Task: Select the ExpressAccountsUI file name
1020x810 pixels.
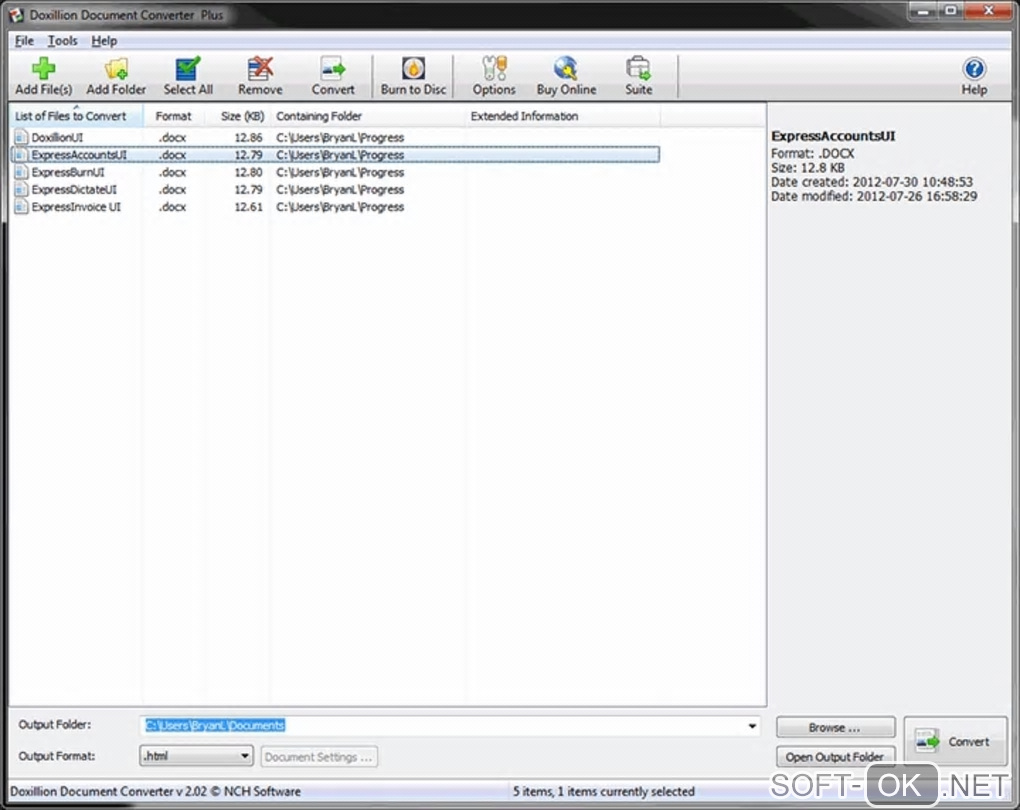Action: coord(79,155)
